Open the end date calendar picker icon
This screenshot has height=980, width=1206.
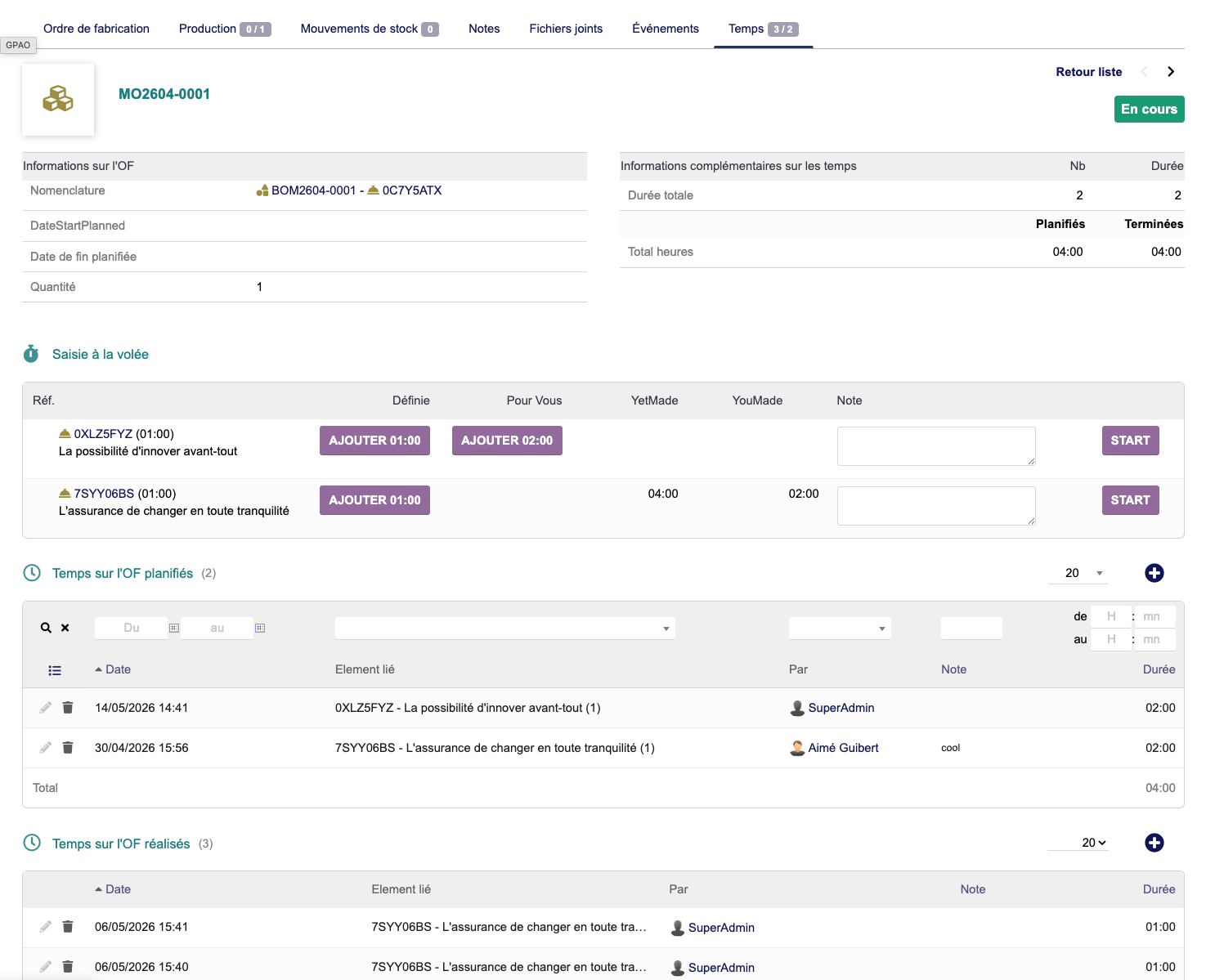260,628
